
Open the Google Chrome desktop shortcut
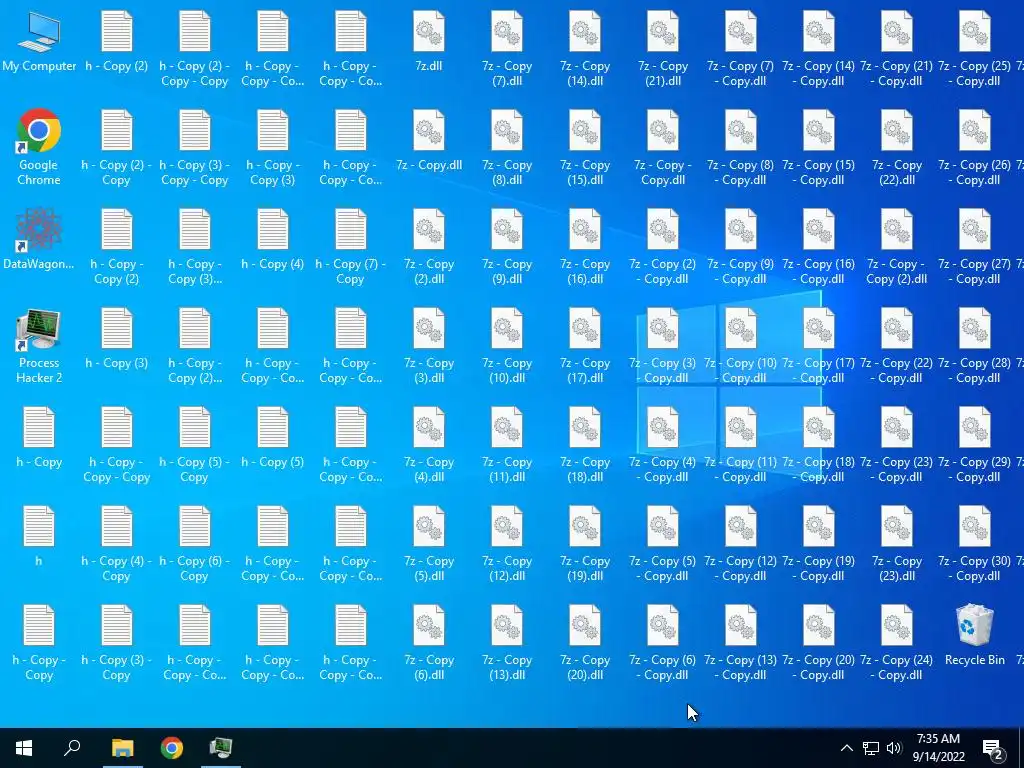39,148
